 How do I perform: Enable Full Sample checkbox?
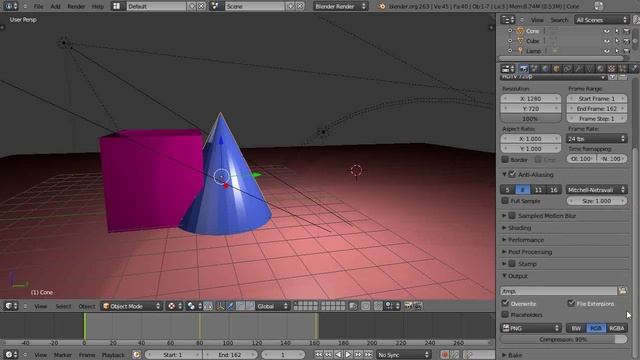pyautogui.click(x=505, y=201)
